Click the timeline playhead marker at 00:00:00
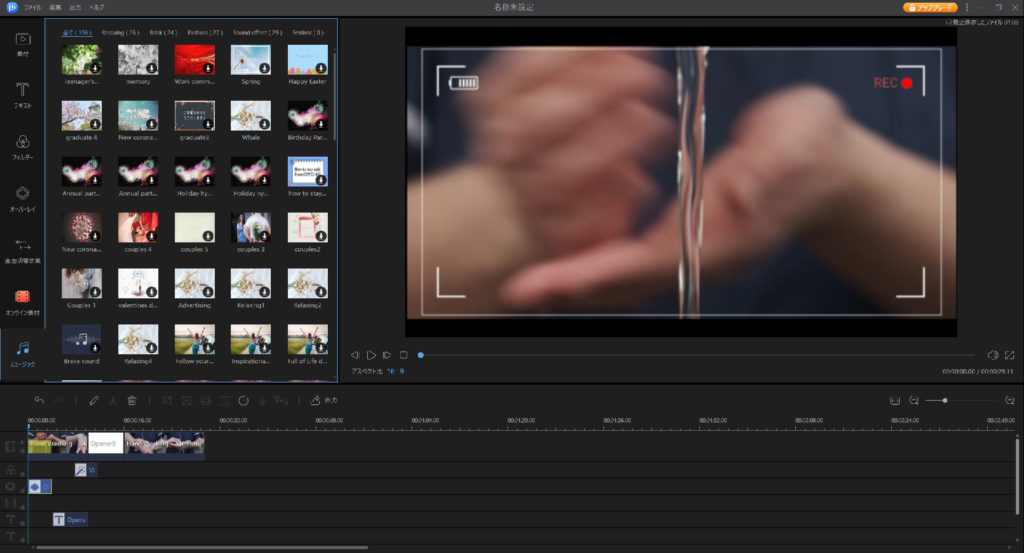The height and width of the screenshot is (553, 1024). tap(29, 426)
